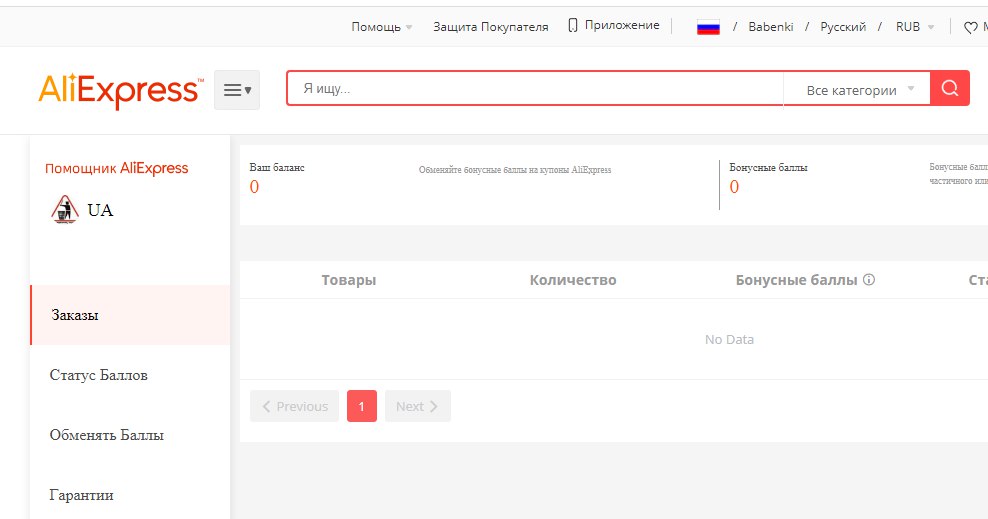Select page 1 in pagination
The height and width of the screenshot is (519, 988).
[x=362, y=406]
